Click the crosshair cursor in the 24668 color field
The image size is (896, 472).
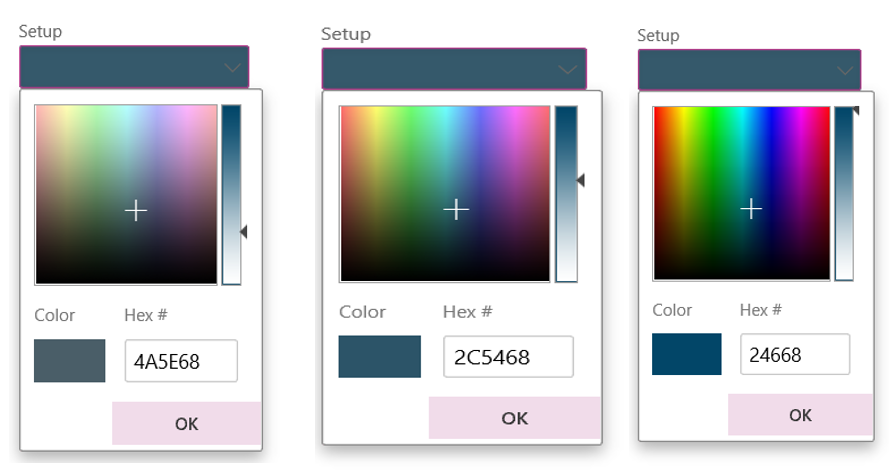pyautogui.click(x=750, y=208)
